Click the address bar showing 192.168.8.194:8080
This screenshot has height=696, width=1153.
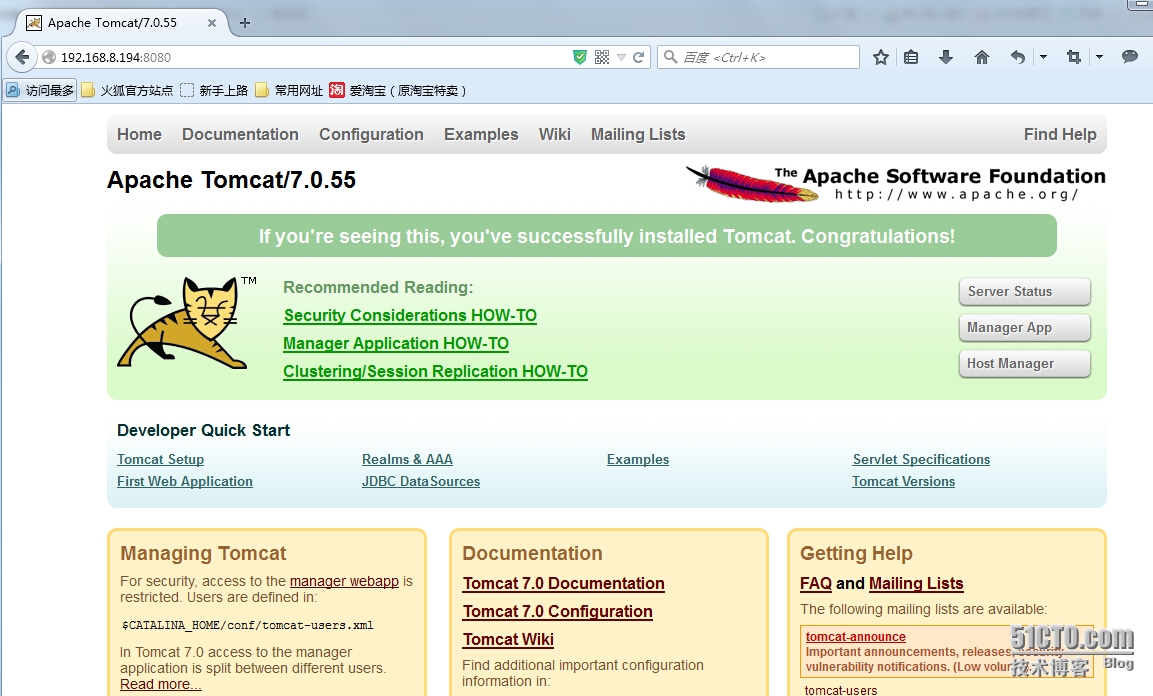pos(309,57)
